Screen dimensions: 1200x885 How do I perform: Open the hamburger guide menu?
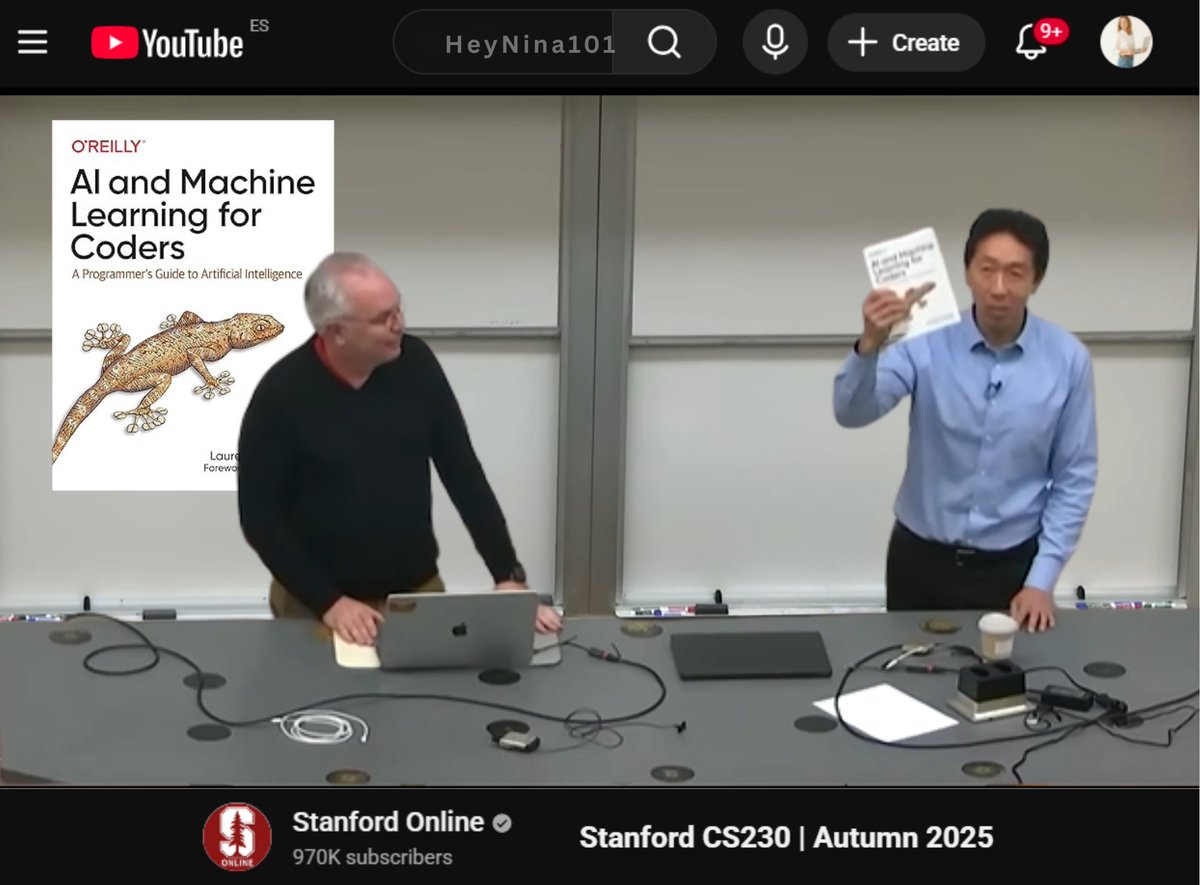[32, 42]
